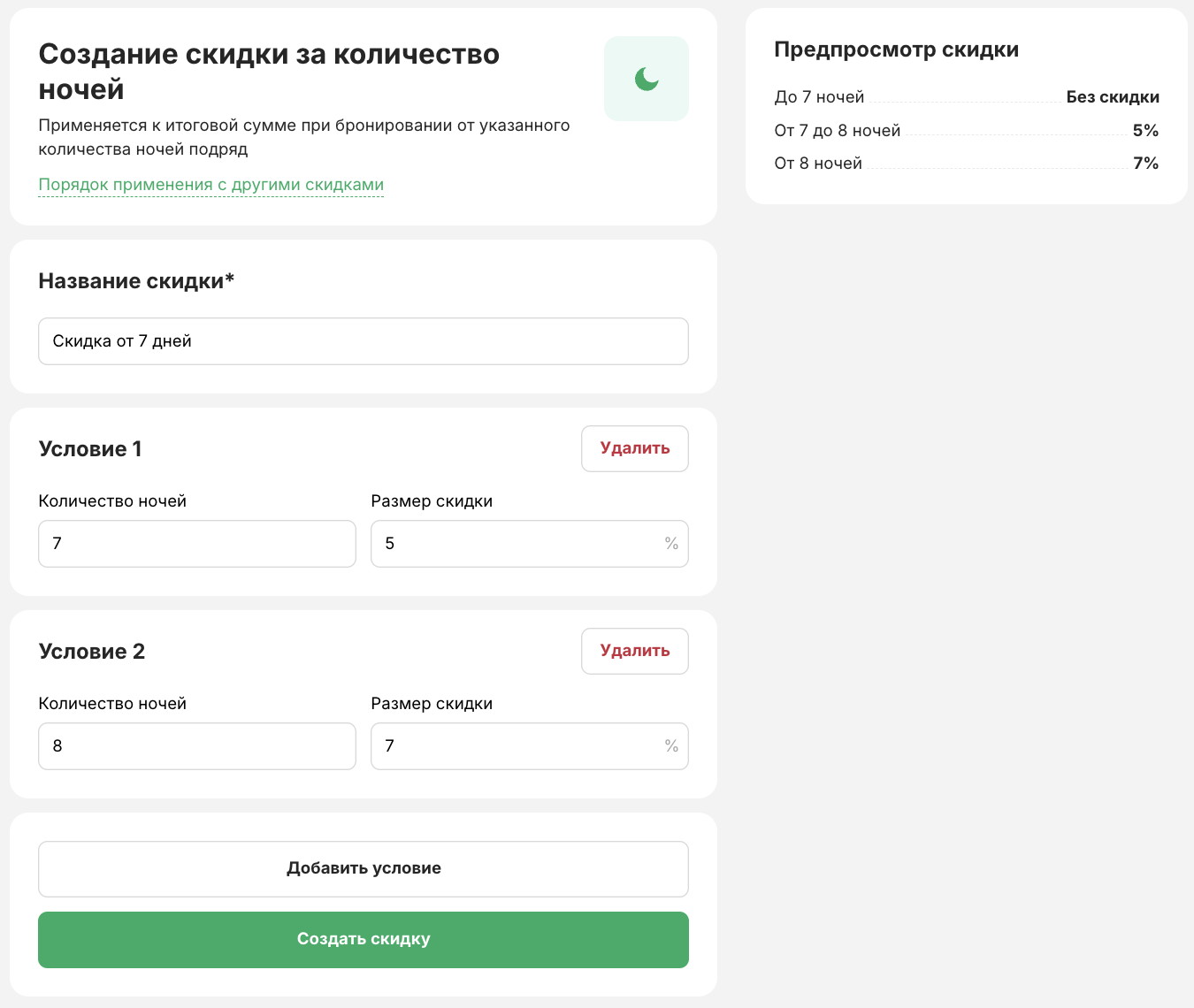Screen dimensions: 1194x1008
Task: Select the nights count field in Условие 1
Action: coord(197,544)
